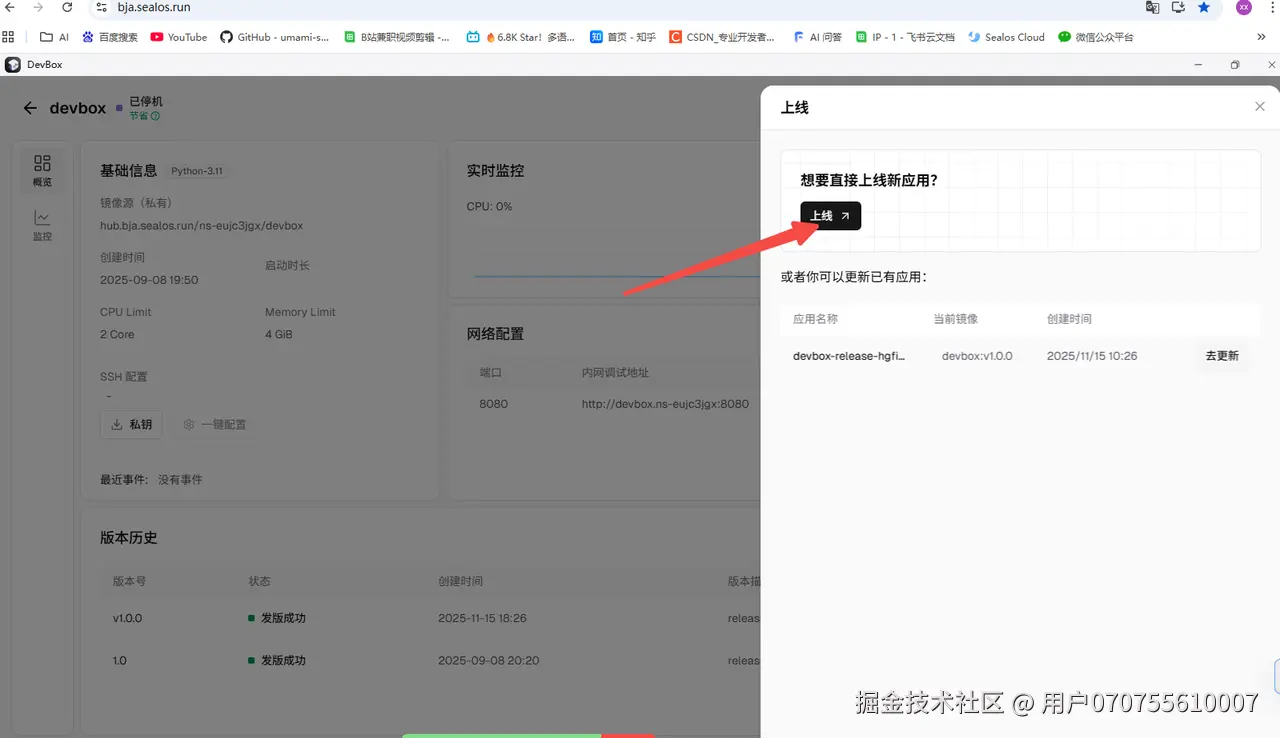Click the 已停机 status label

[x=146, y=102]
